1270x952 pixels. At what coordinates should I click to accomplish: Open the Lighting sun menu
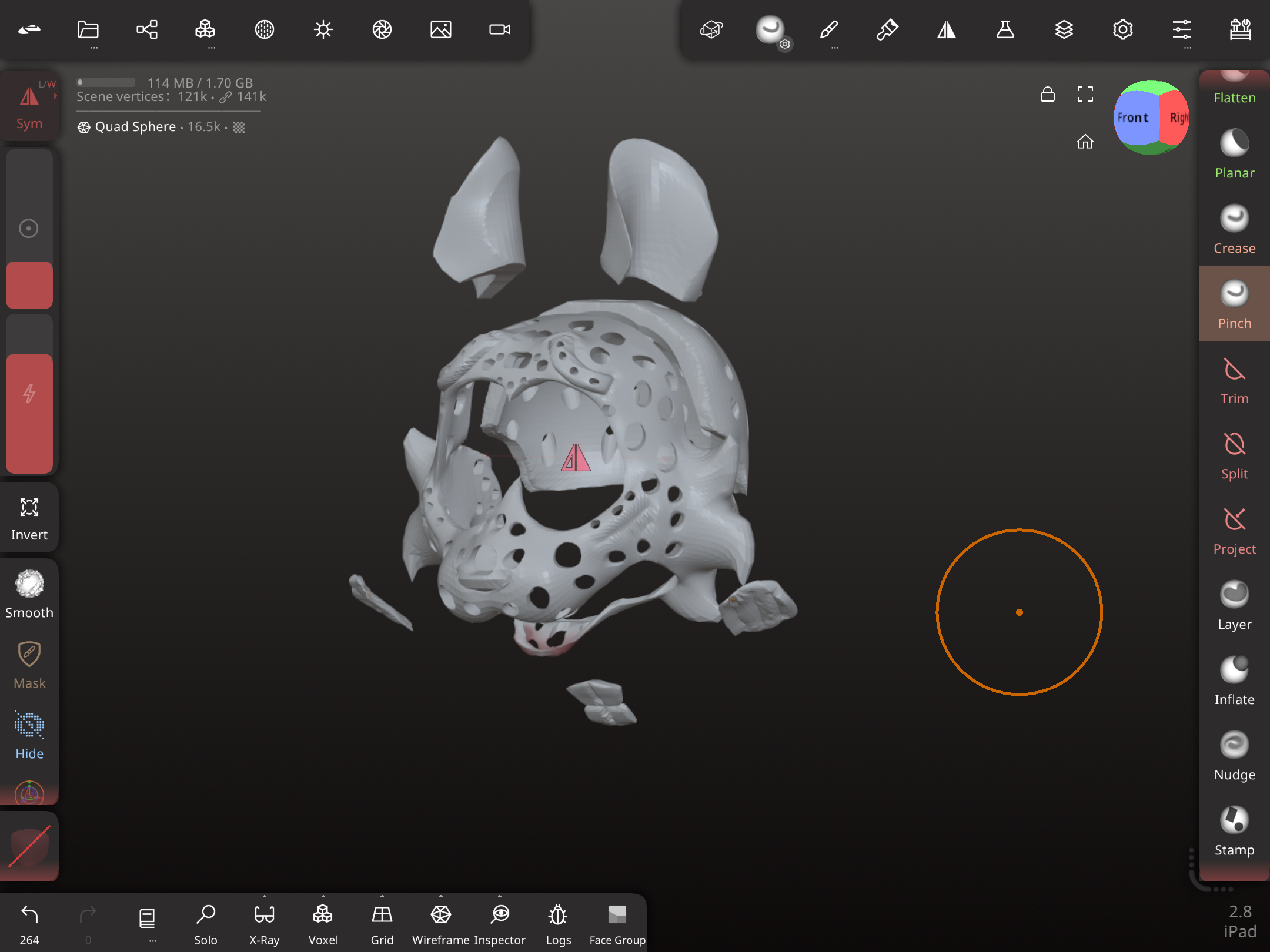pyautogui.click(x=323, y=29)
